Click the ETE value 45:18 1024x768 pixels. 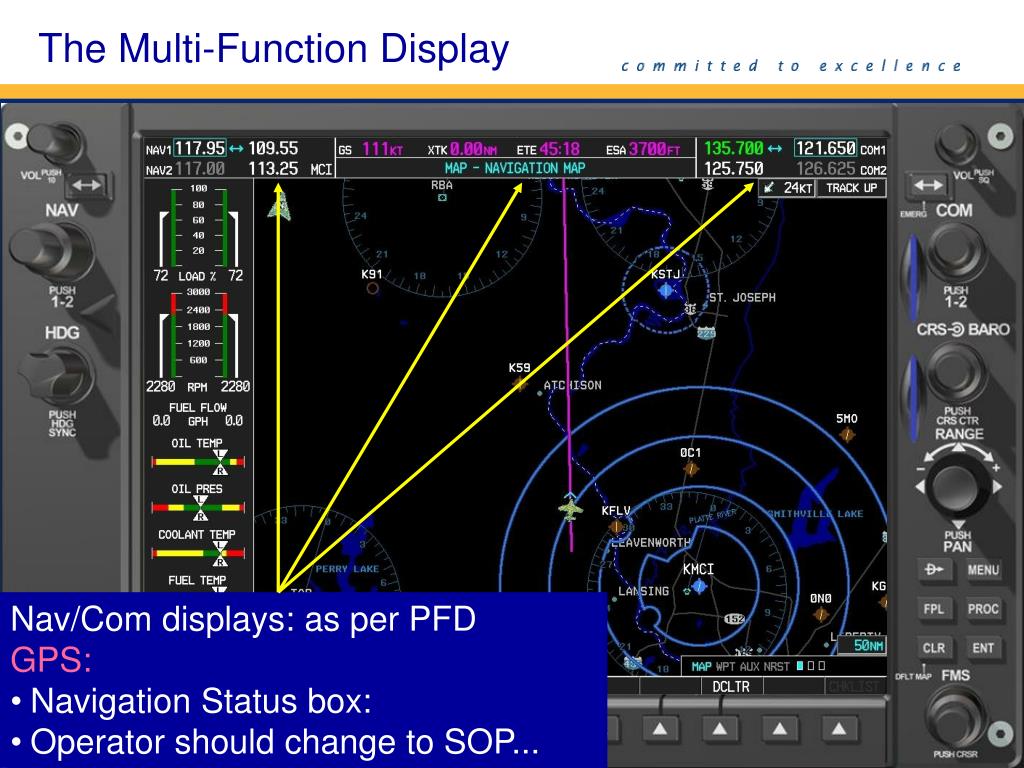pyautogui.click(x=560, y=150)
